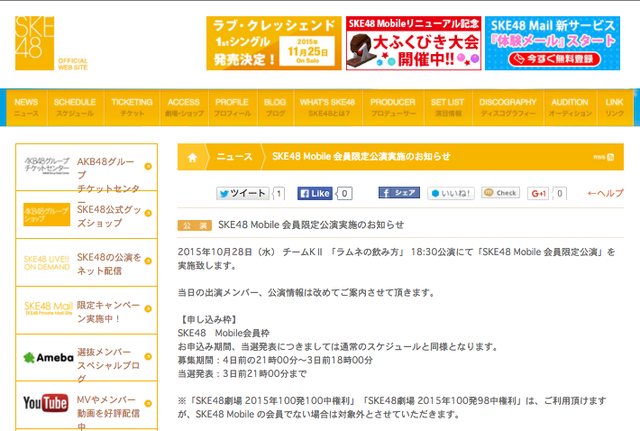This screenshot has width=640, height=431.
Task: Click the tweet count bubble showing 1
Action: 279,193
